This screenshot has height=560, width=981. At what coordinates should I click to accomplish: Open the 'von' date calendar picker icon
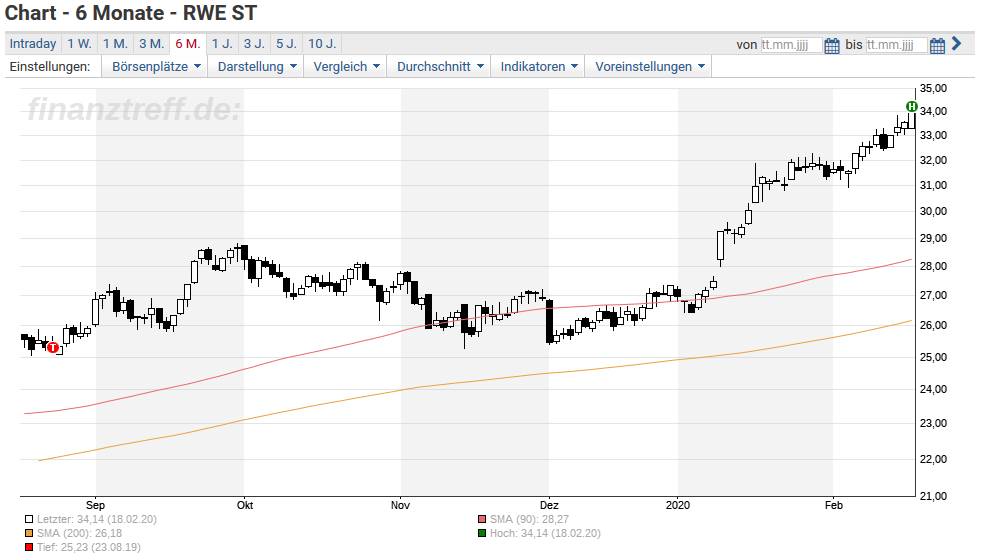831,45
